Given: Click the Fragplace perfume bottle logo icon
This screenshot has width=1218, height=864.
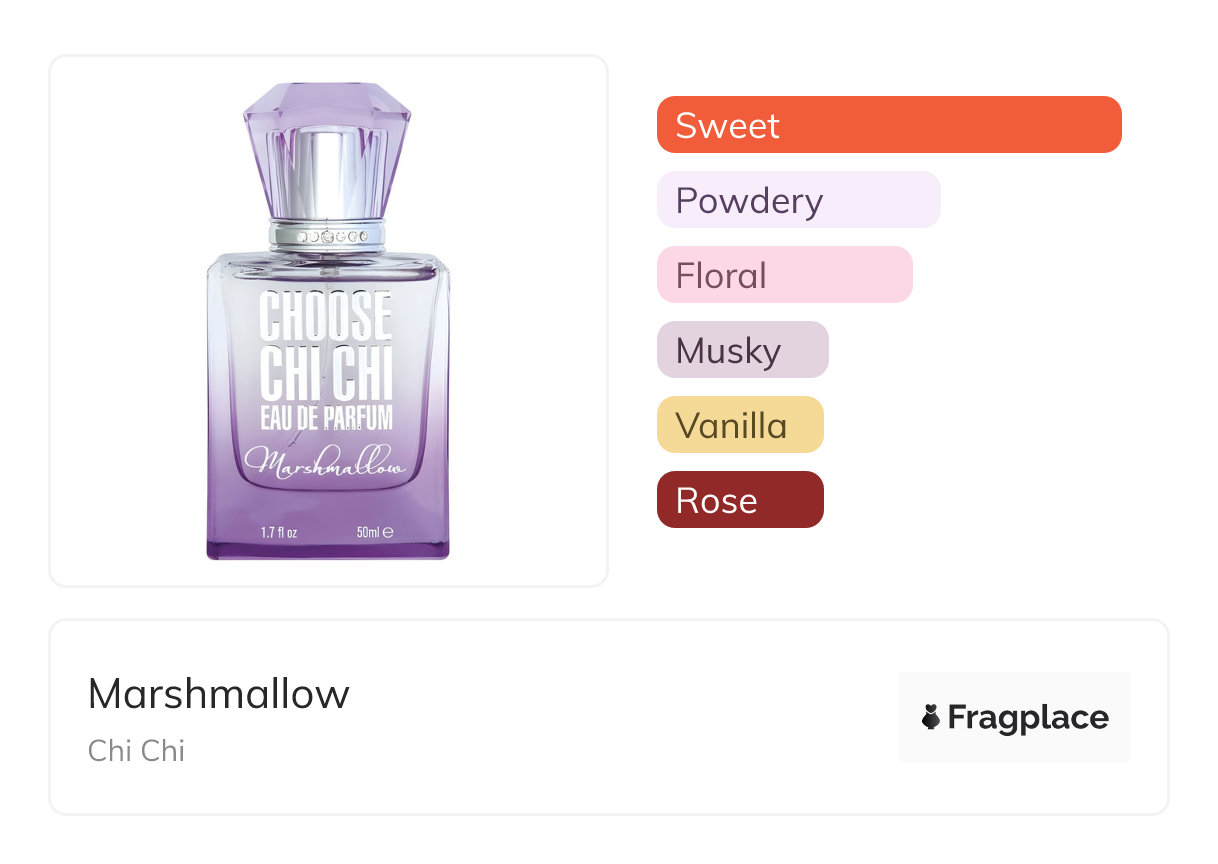Looking at the screenshot, I should (x=931, y=717).
